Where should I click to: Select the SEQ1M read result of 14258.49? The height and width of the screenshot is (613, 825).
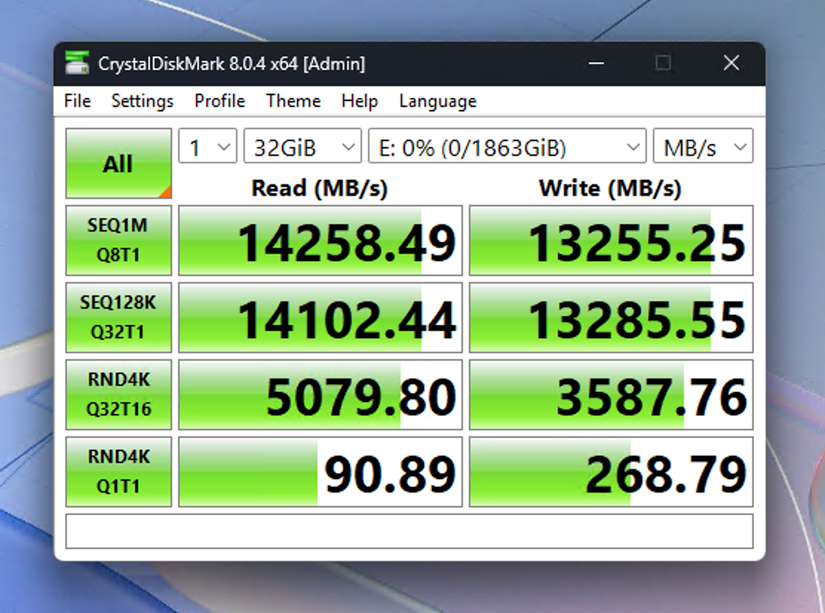(x=320, y=240)
